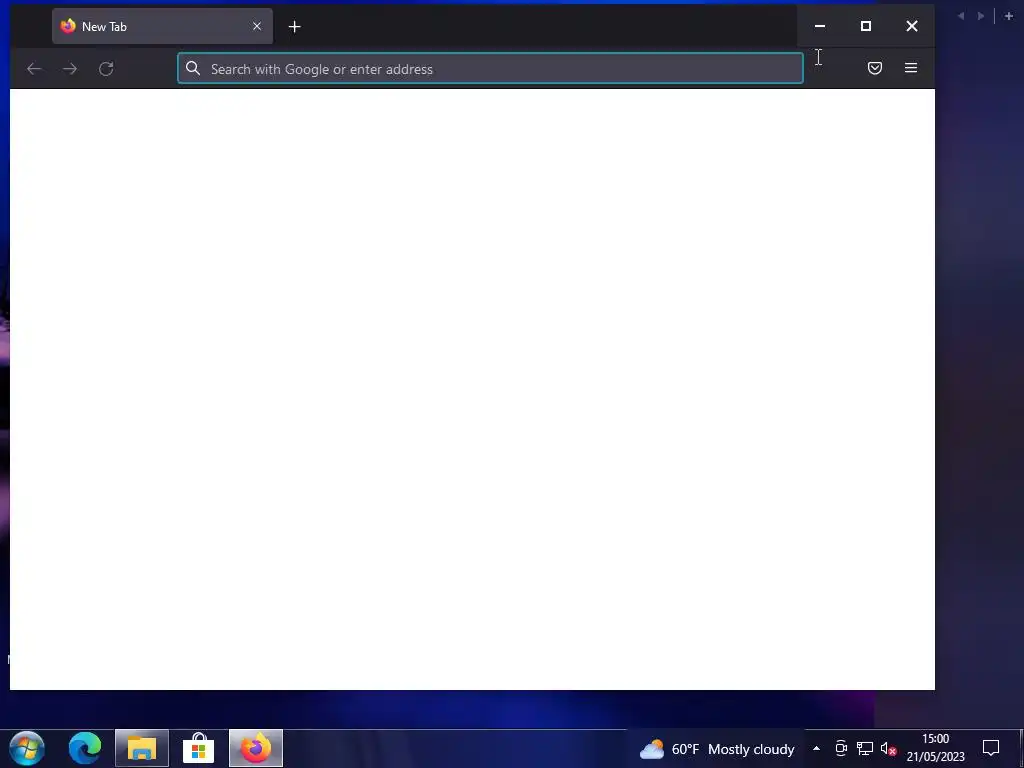Open a new tab with plus button
The image size is (1024, 768).
point(295,27)
